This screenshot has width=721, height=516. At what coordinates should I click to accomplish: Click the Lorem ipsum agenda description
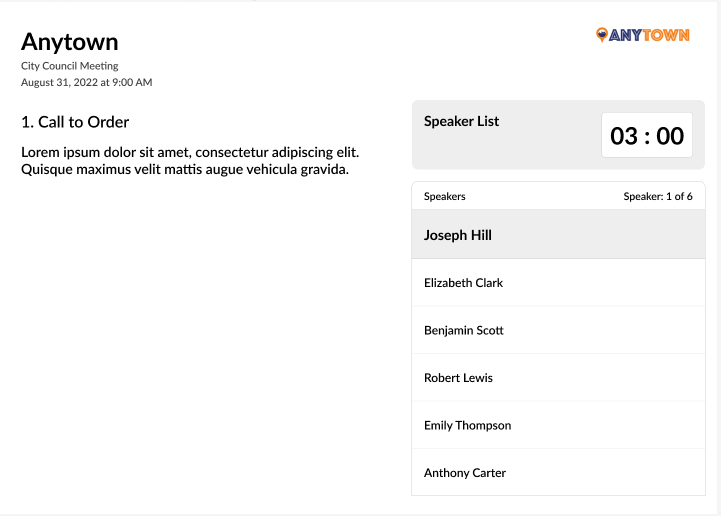point(190,161)
